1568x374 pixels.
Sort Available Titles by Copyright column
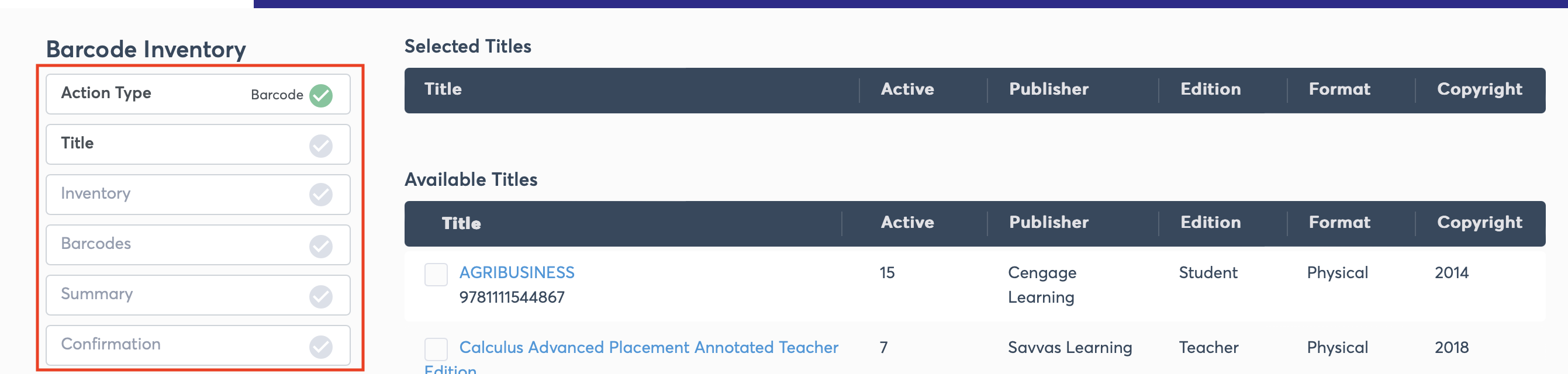click(1479, 223)
